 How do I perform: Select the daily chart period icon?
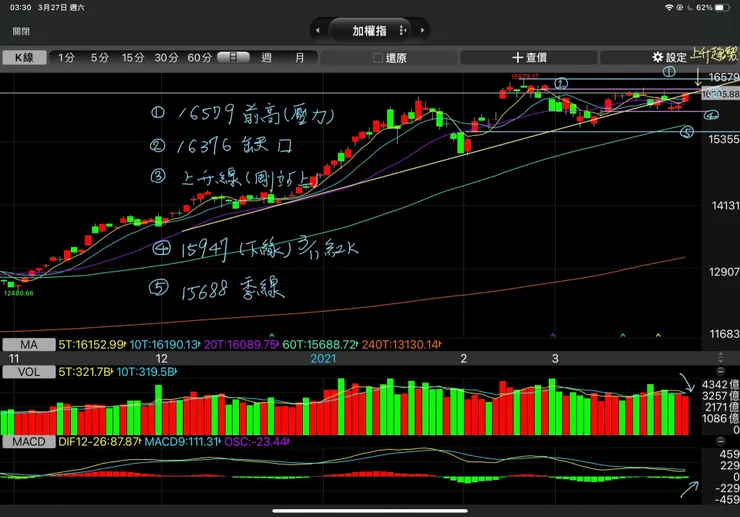[233, 58]
